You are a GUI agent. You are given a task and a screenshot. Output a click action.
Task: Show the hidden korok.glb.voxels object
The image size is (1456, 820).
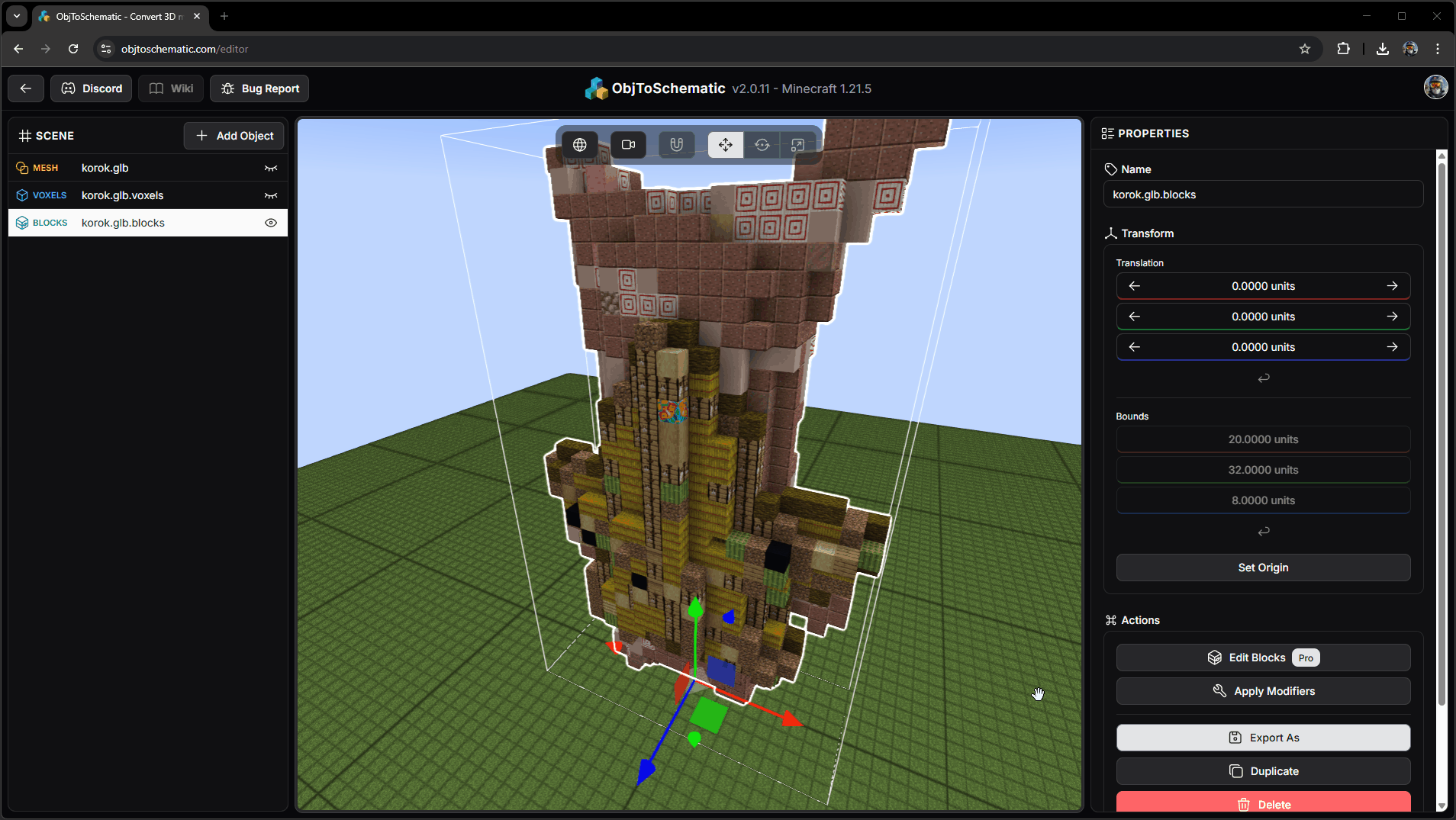[271, 195]
